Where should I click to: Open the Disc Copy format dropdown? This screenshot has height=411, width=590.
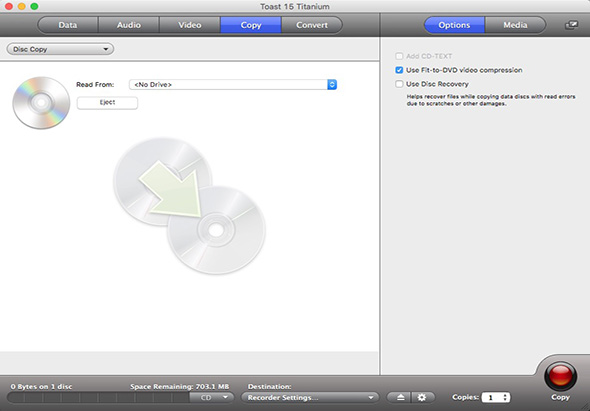[60, 49]
